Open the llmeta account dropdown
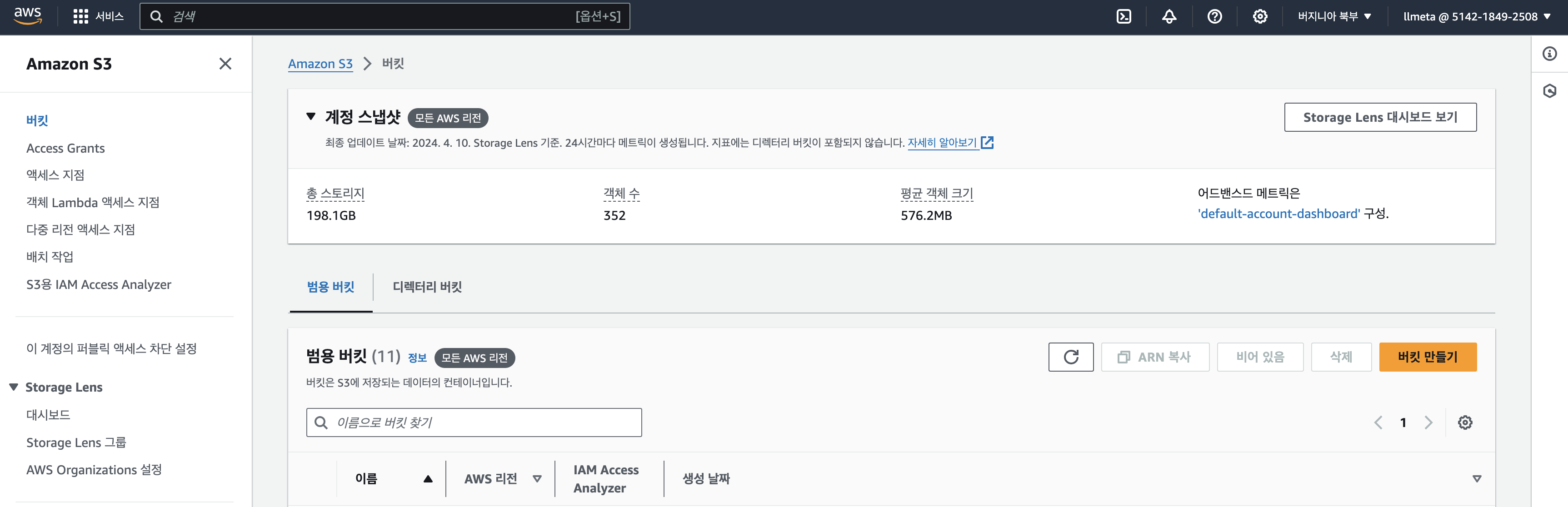This screenshot has height=507, width=1568. pyautogui.click(x=1476, y=16)
